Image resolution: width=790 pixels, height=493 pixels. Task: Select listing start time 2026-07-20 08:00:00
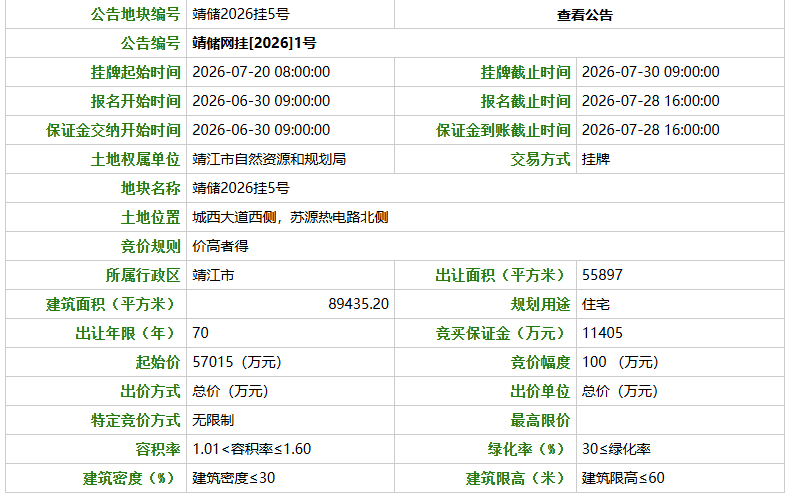261,72
